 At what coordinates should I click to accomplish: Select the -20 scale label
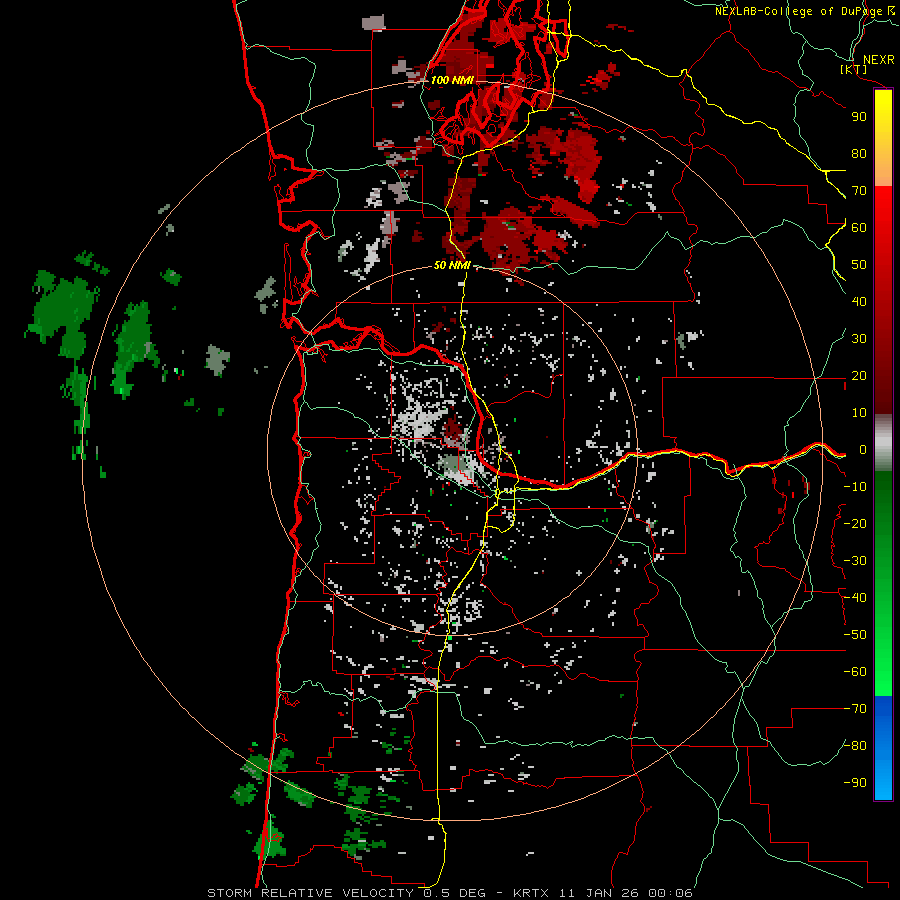pos(855,523)
